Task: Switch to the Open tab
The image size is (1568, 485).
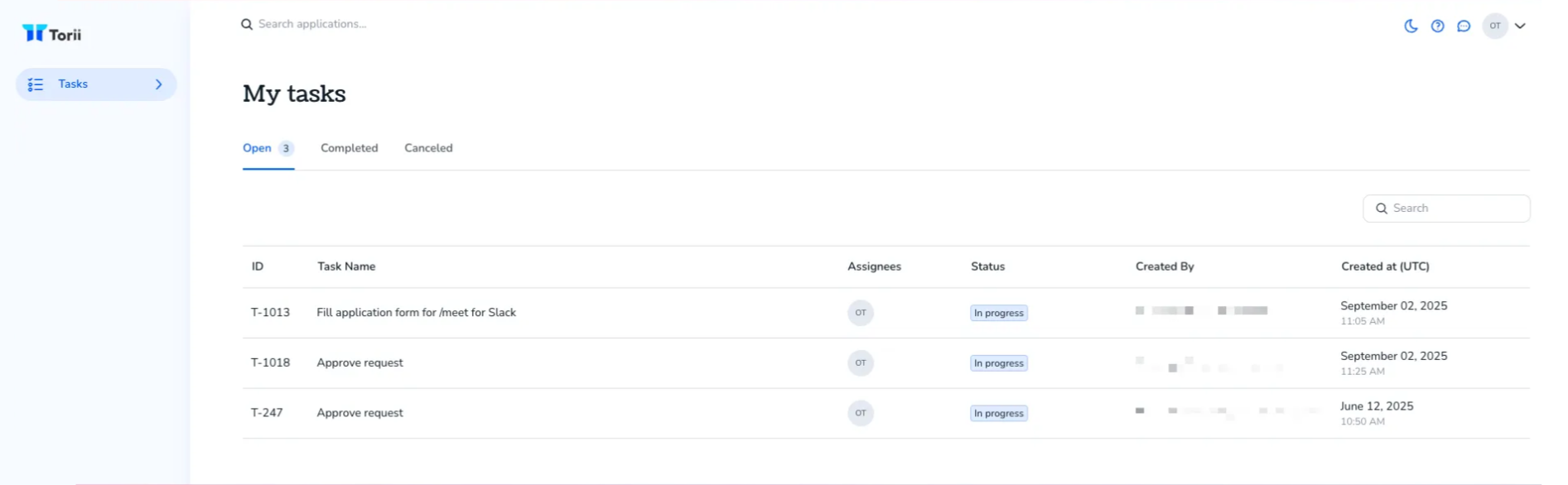Action: [x=257, y=148]
